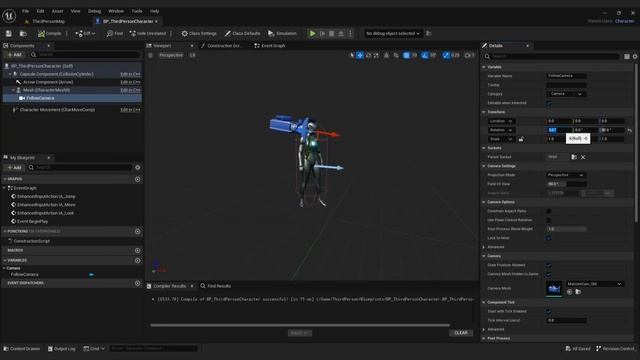Add a new graph with Graphs plus icon

(x=138, y=179)
